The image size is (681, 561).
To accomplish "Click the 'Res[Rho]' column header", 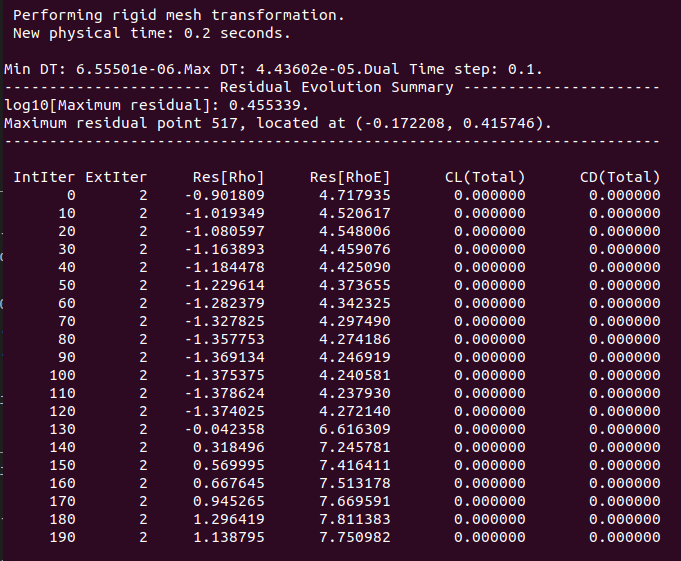I will pyautogui.click(x=228, y=177).
